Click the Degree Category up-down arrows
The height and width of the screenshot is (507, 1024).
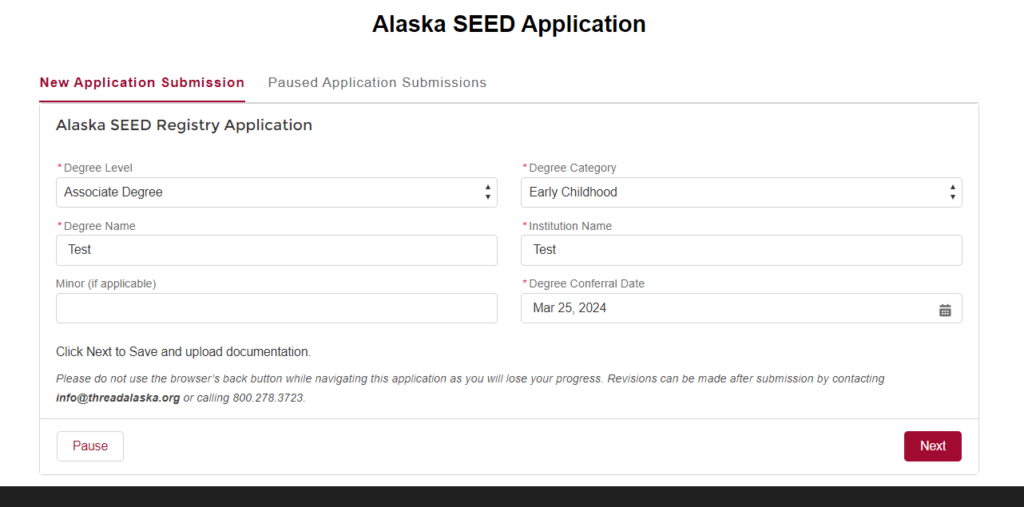[952, 192]
